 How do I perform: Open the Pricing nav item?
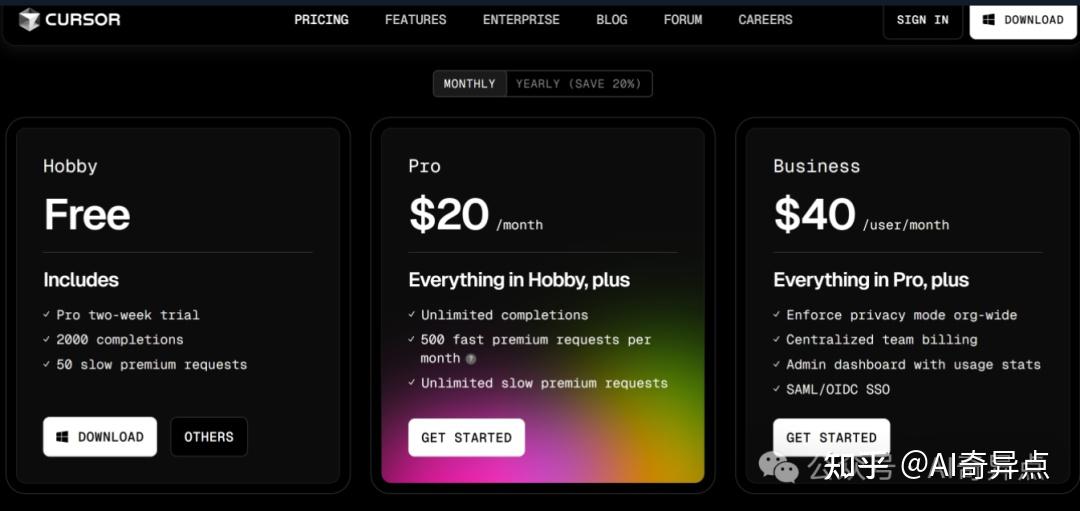click(321, 20)
